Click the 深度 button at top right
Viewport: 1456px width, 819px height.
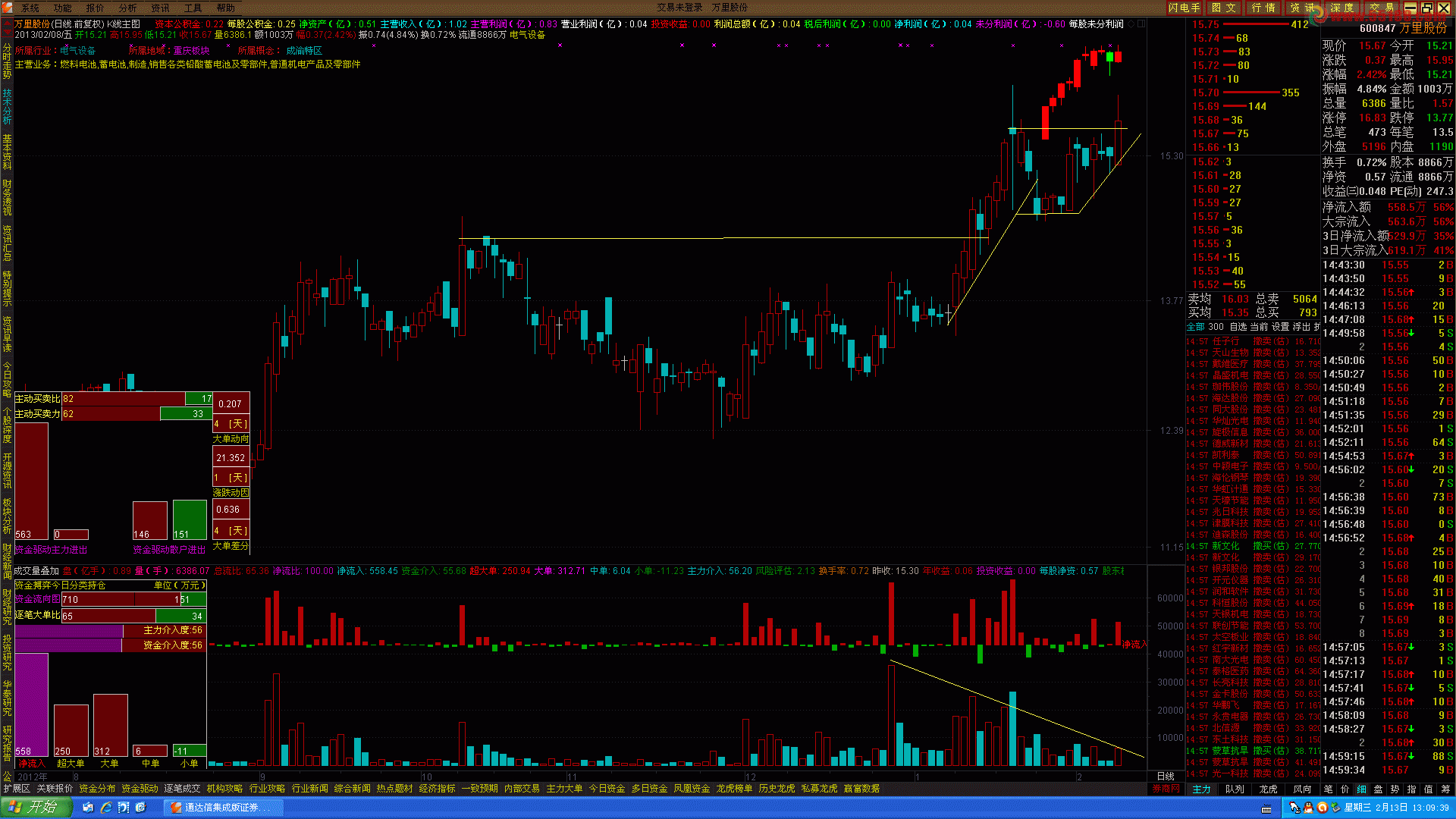[x=1342, y=8]
